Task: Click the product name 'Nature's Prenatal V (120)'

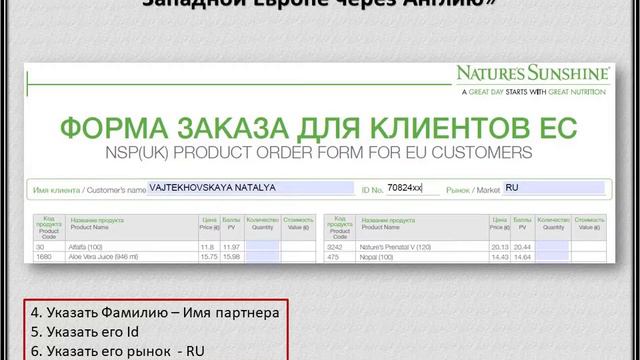Action: click(x=395, y=247)
